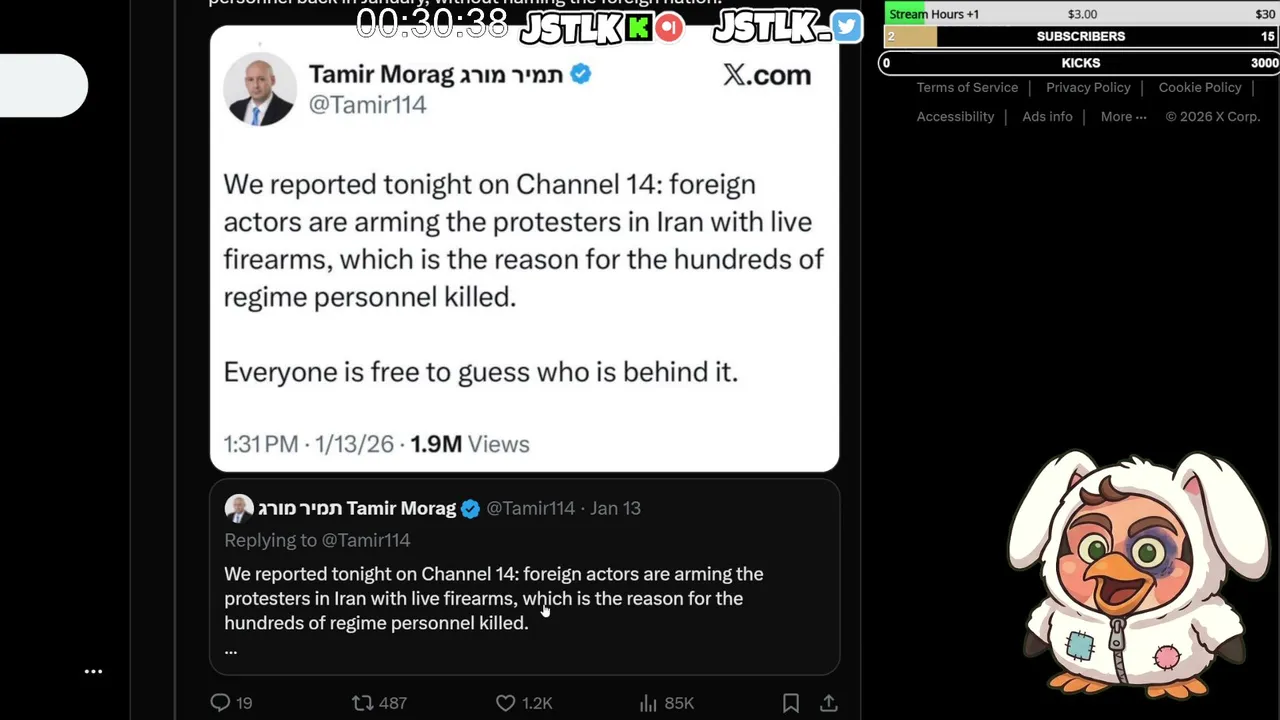This screenshot has height=720, width=1280.
Task: Open the Terms of Service link
Action: [x=967, y=88]
